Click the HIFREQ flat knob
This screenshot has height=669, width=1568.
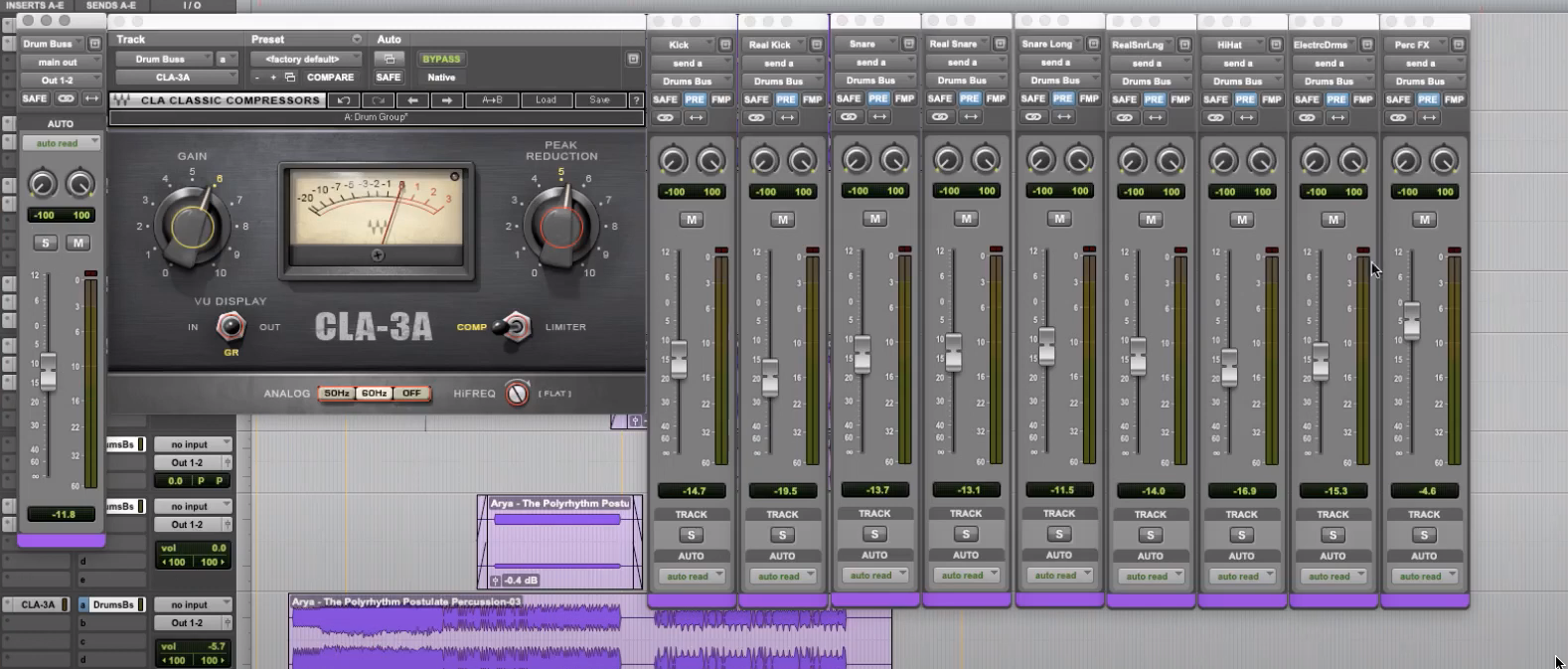point(518,394)
